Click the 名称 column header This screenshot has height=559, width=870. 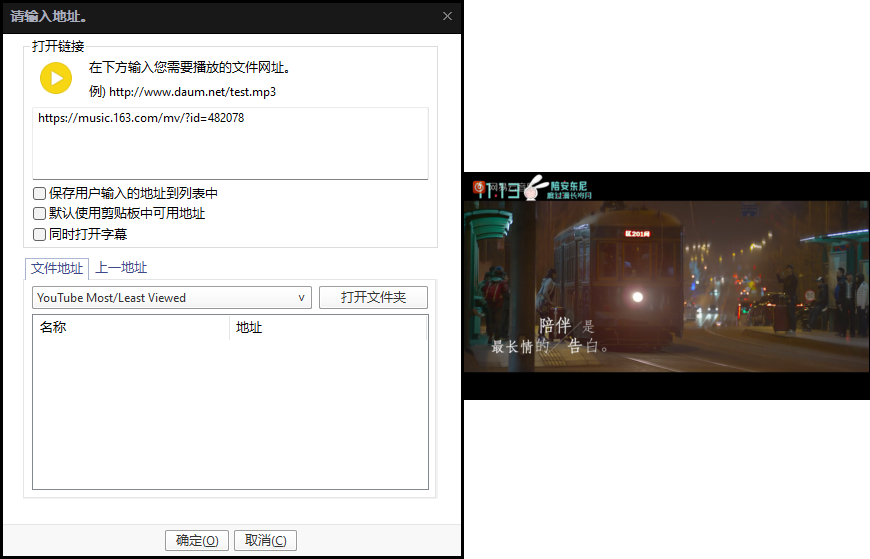[131, 327]
